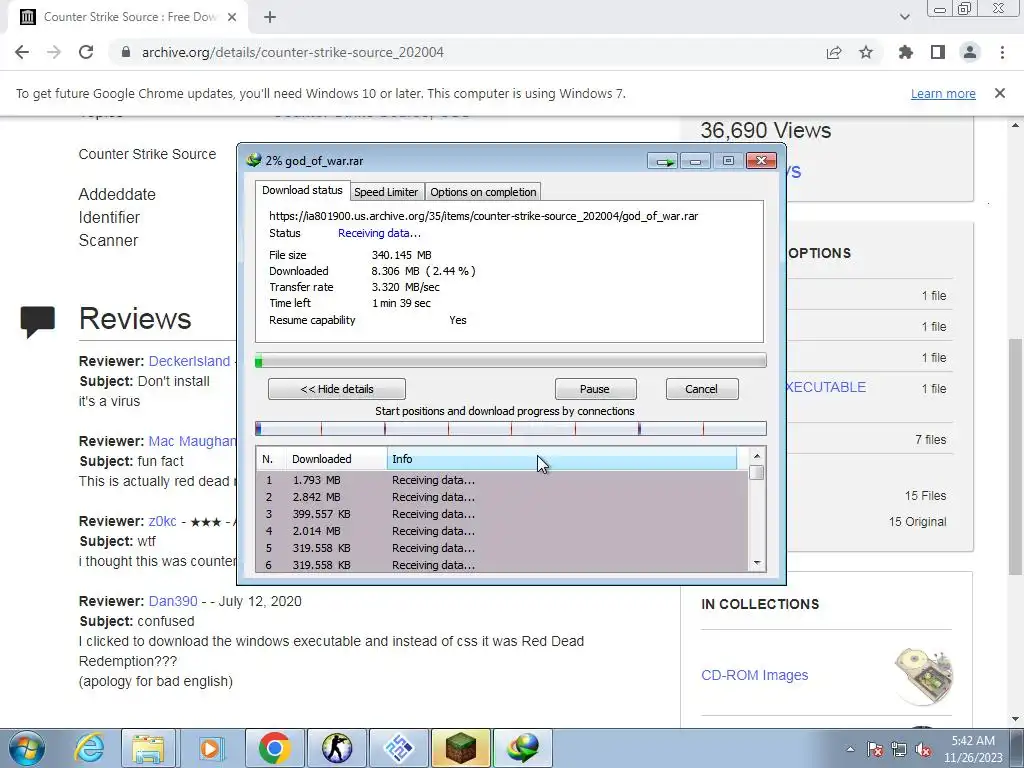This screenshot has height=768, width=1024.
Task: Open the Action Center flag icon
Action: [874, 749]
